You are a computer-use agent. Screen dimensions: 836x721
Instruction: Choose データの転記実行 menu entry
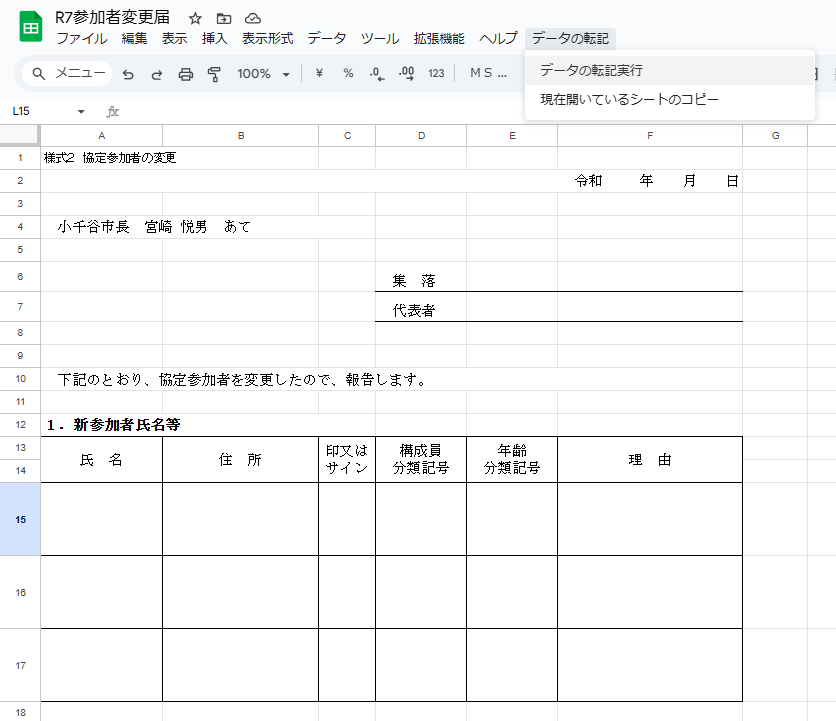(x=670, y=70)
